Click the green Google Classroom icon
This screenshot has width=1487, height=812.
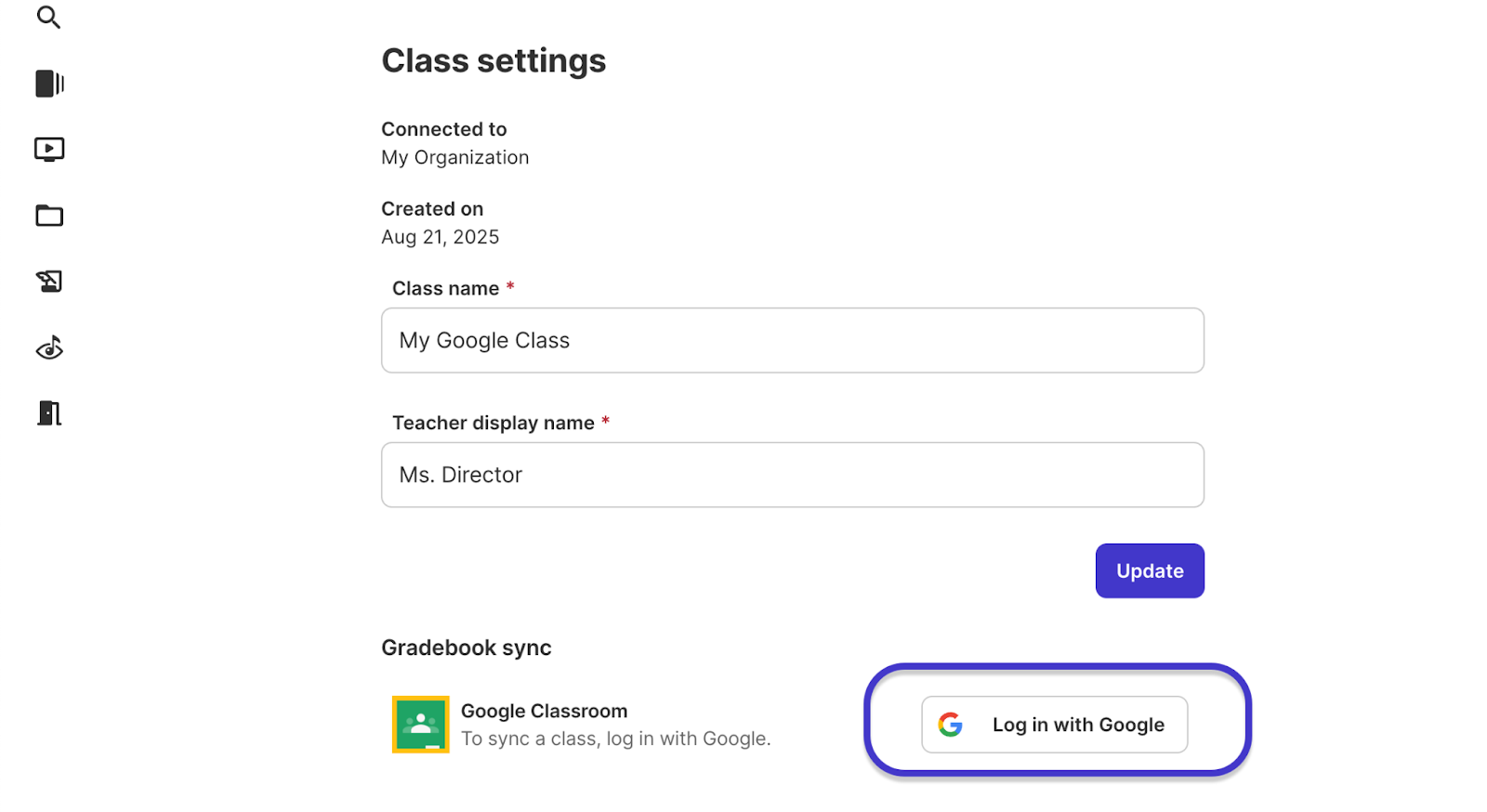point(420,725)
